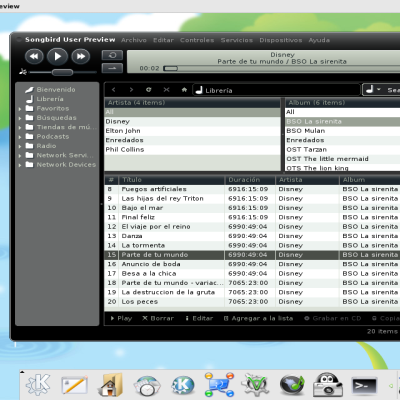Toggle repeat mode button

click(112, 55)
